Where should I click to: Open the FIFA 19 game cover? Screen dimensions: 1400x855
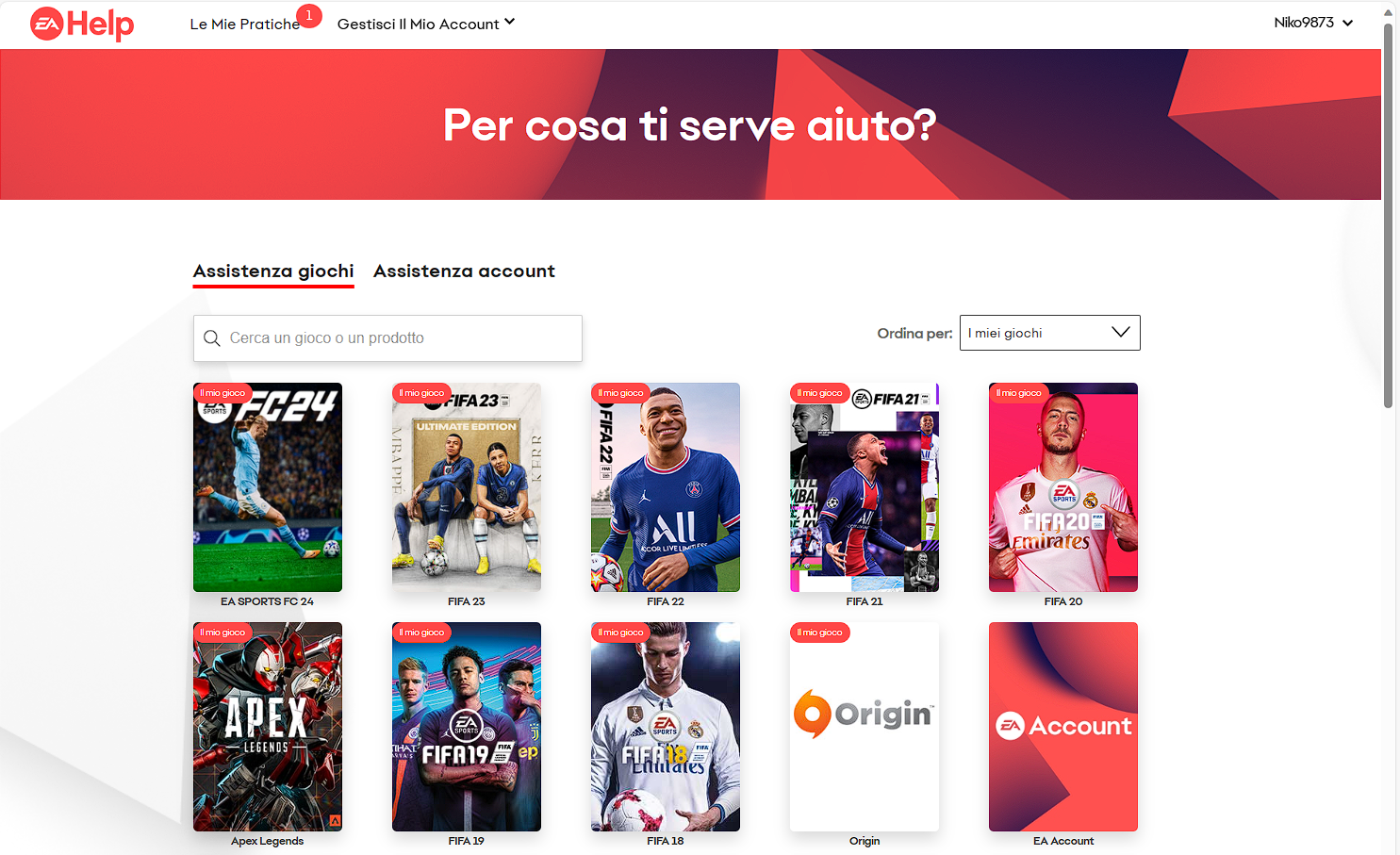coord(467,727)
